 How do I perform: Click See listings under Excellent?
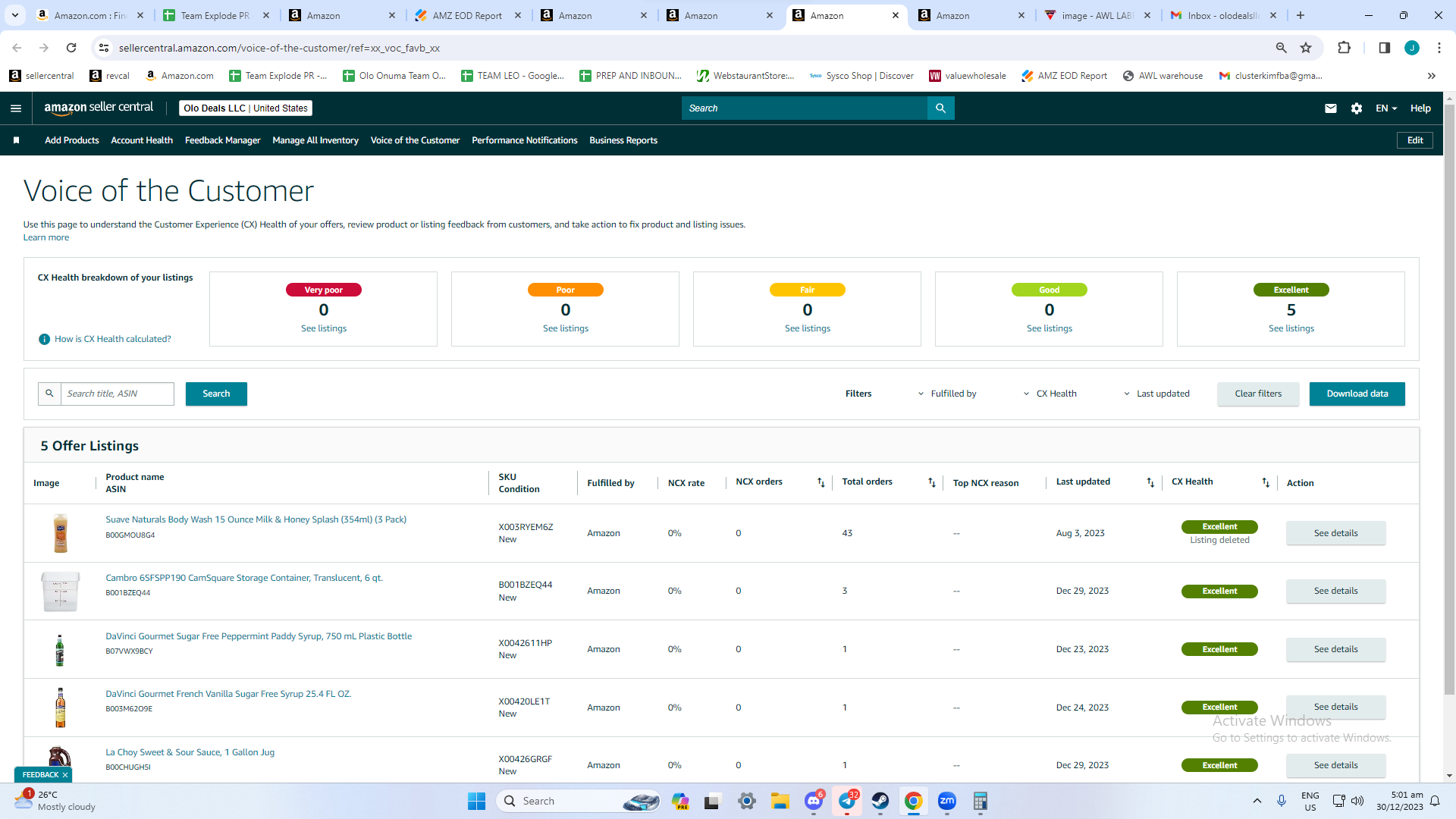point(1291,328)
